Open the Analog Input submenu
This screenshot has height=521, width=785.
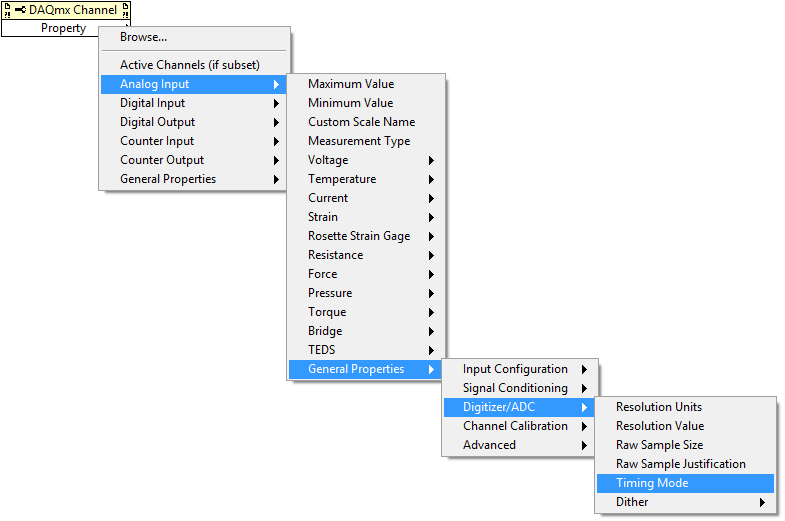[194, 84]
